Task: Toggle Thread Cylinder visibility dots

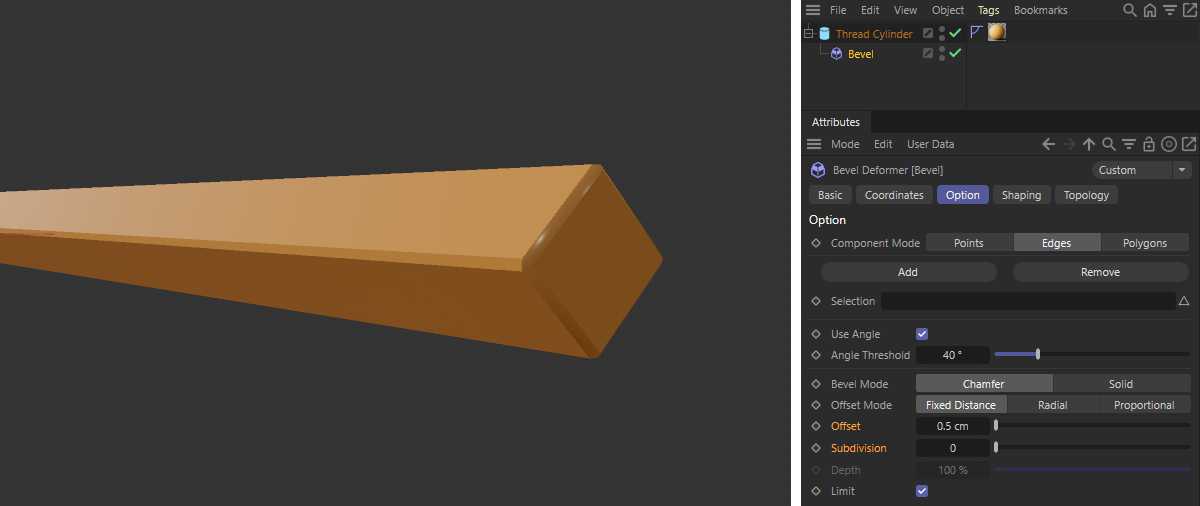Action: 942,33
